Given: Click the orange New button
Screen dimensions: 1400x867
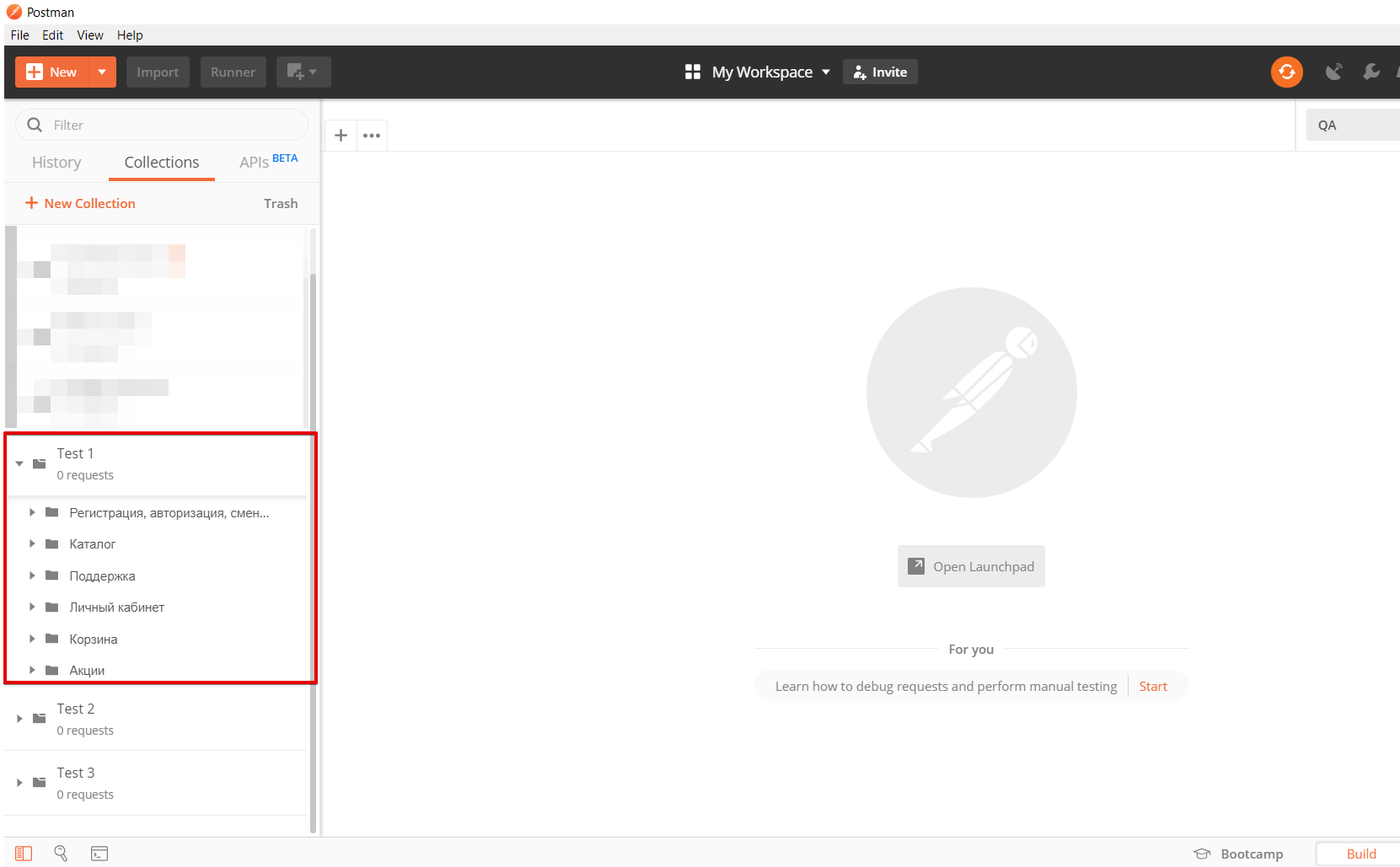Looking at the screenshot, I should (x=51, y=72).
